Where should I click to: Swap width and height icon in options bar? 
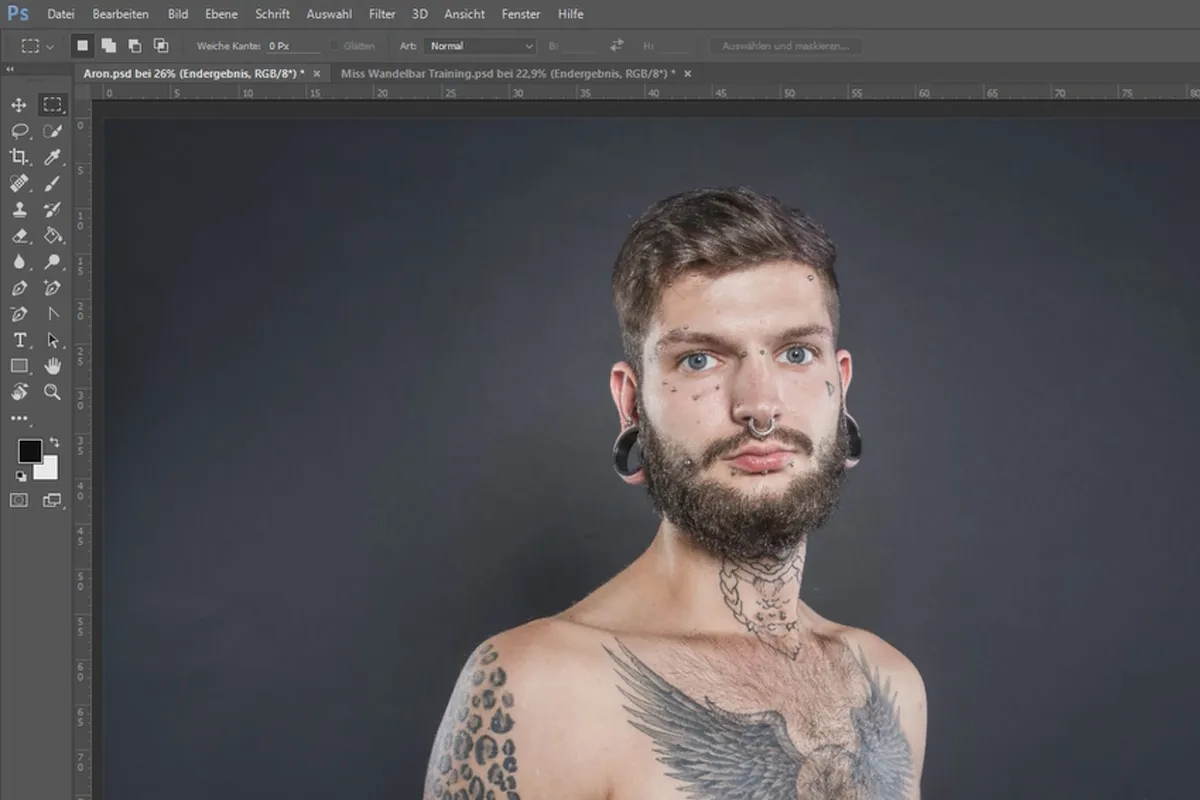tap(616, 46)
